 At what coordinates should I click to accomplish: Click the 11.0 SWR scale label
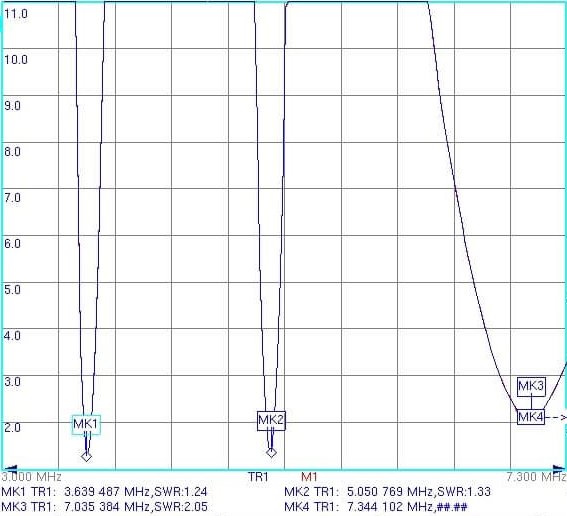[16, 14]
